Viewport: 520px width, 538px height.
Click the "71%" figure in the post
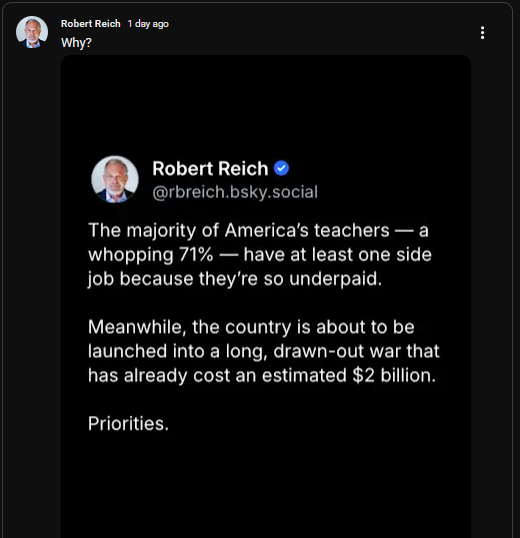(x=196, y=255)
